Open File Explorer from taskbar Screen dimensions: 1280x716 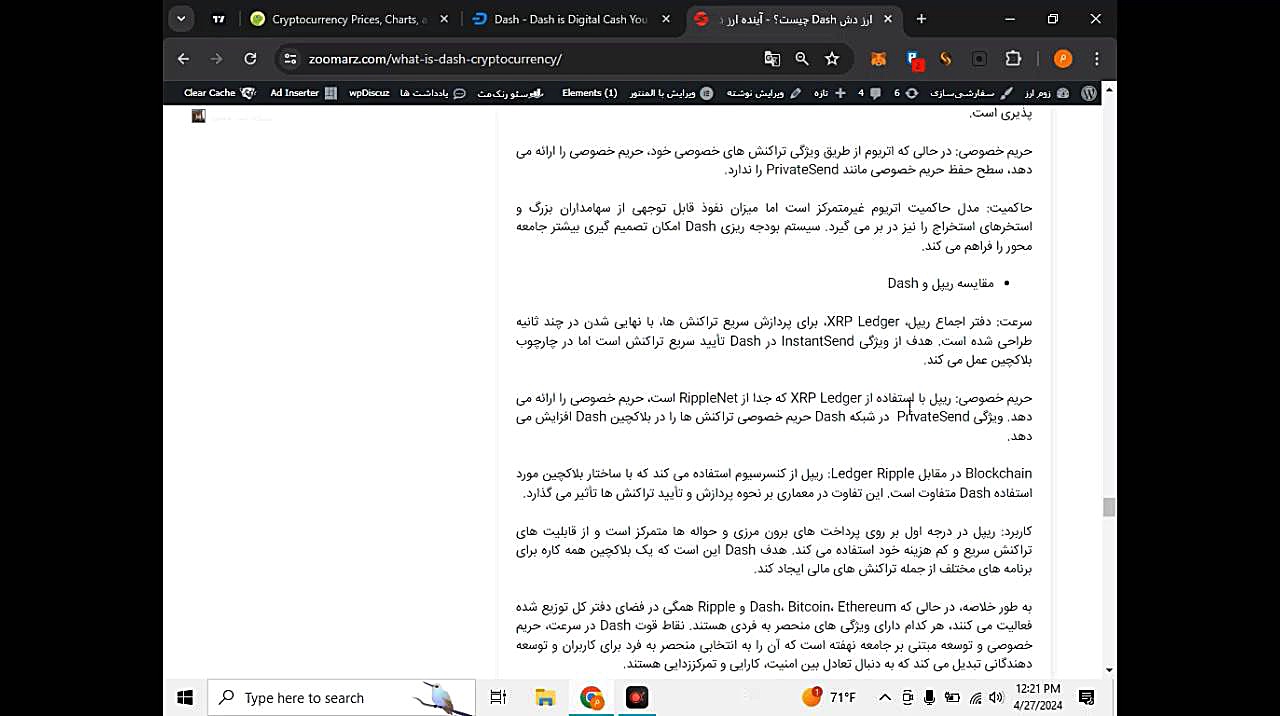(x=545, y=698)
